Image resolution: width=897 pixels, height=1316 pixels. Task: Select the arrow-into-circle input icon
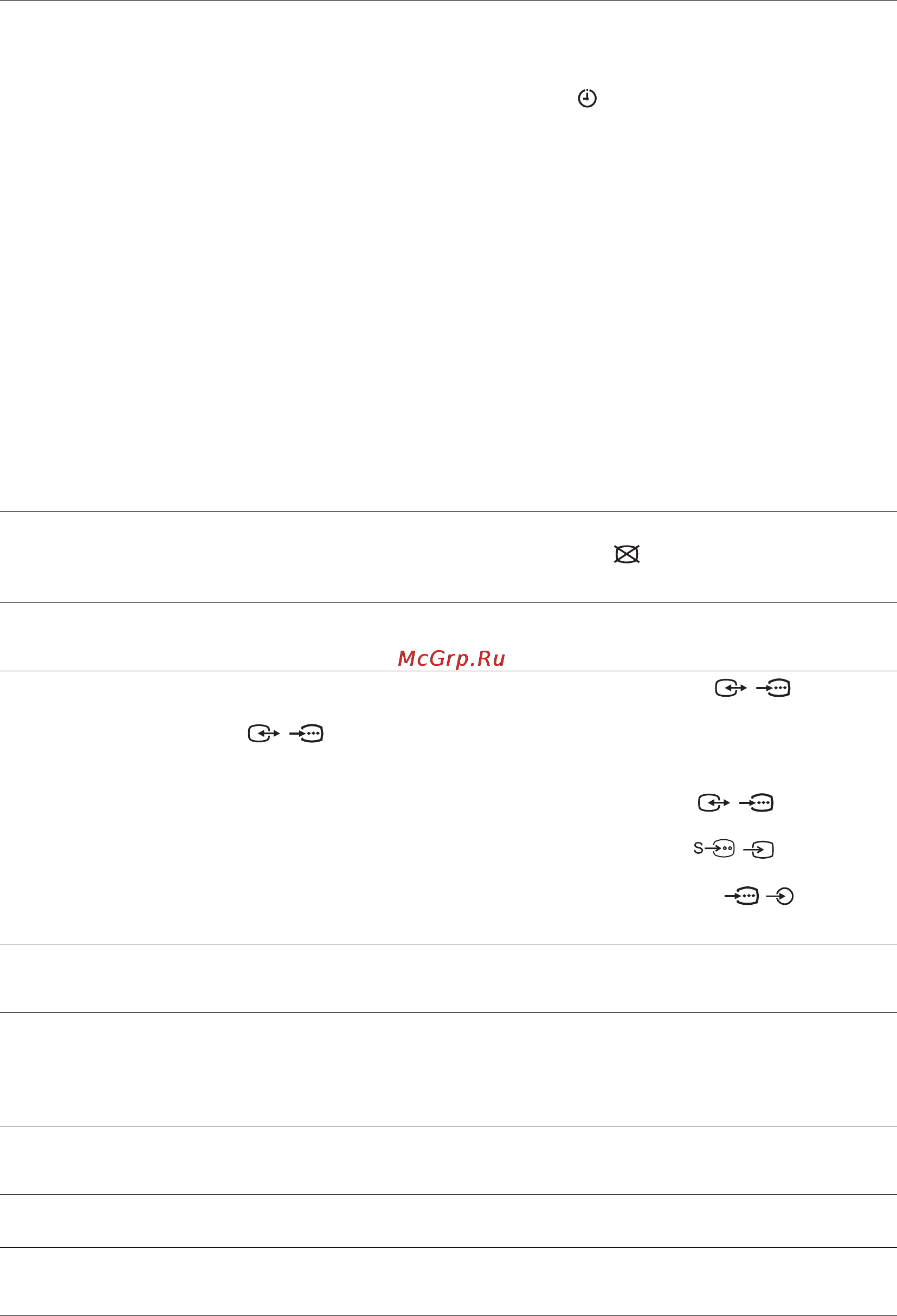click(x=780, y=896)
